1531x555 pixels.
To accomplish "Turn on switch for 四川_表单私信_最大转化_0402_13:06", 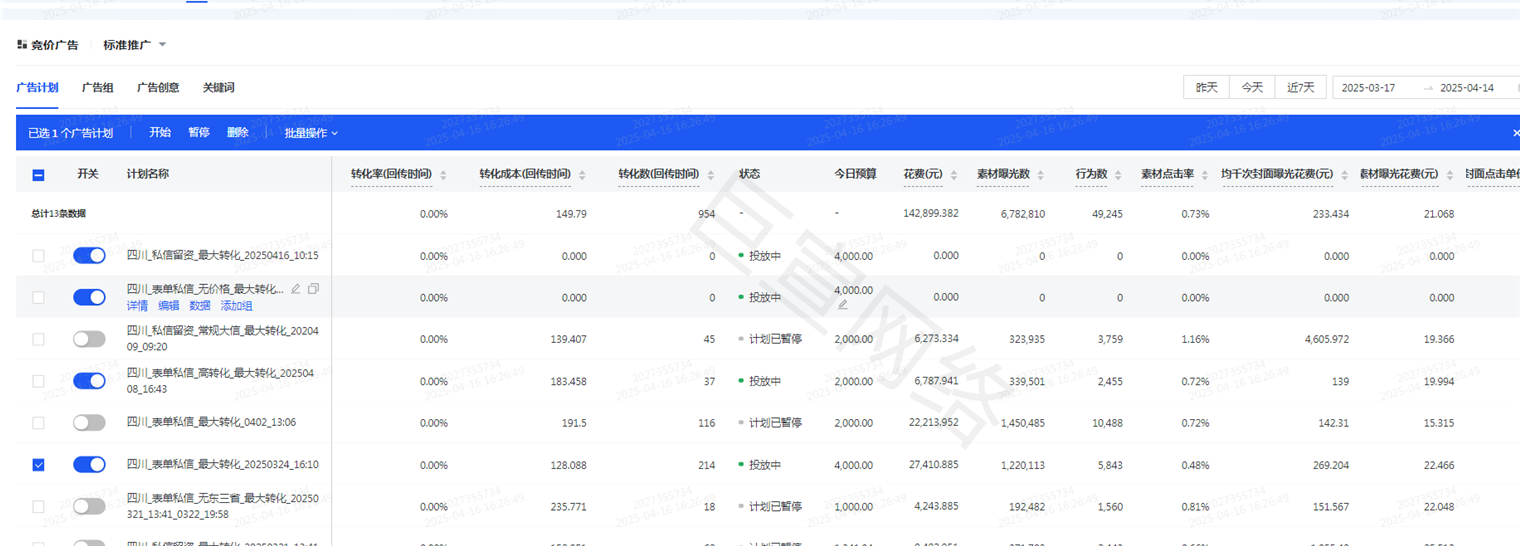I will (x=89, y=423).
